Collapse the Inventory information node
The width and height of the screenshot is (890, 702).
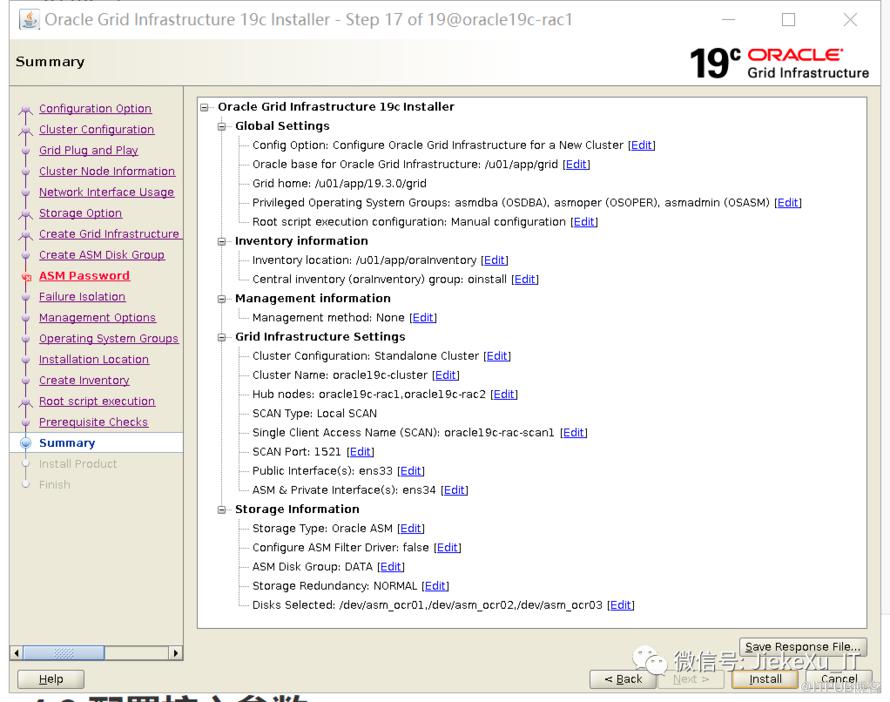222,241
